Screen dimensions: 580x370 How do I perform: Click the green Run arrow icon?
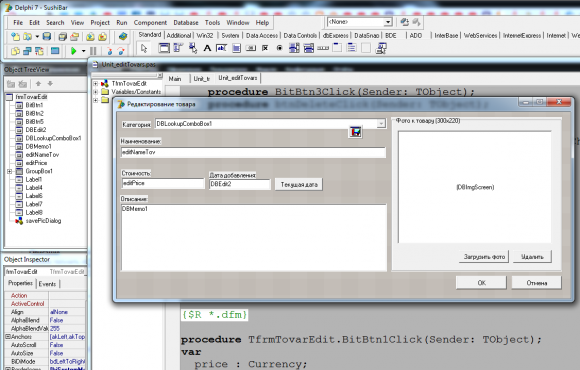tap(73, 51)
